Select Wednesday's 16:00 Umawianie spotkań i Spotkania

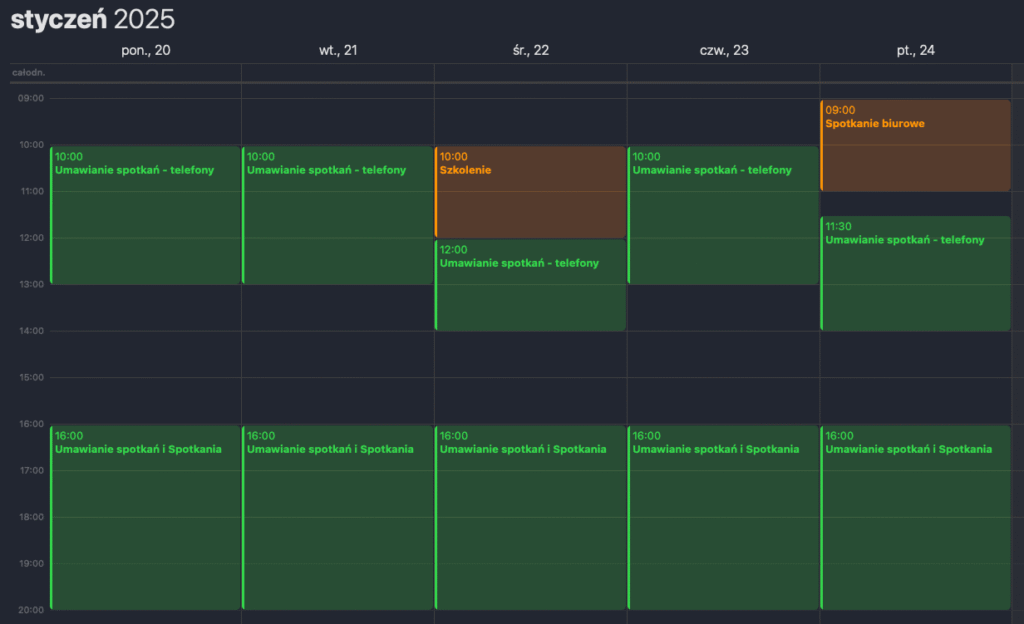(x=530, y=518)
